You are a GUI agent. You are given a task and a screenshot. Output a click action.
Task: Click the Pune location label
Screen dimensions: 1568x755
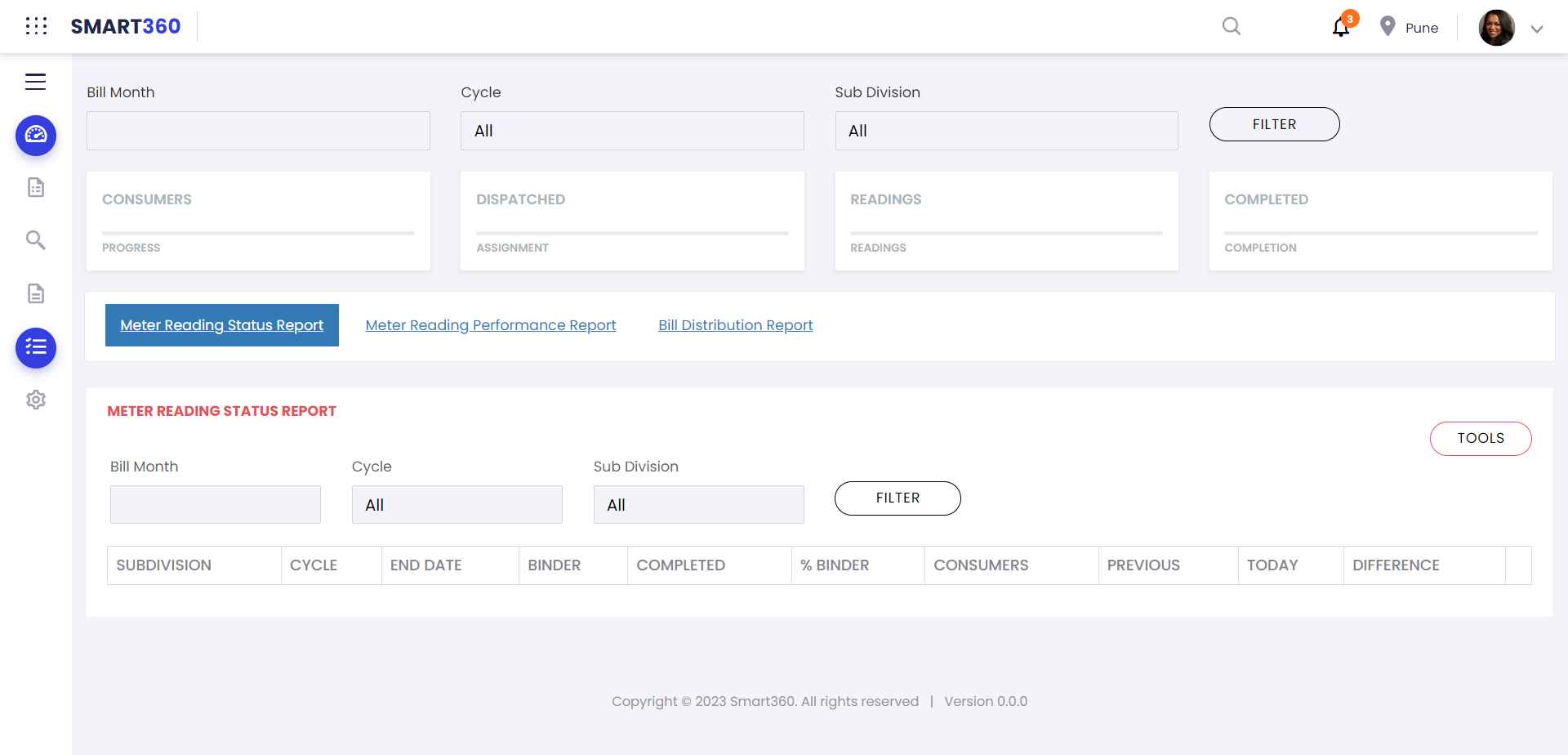coord(1422,28)
